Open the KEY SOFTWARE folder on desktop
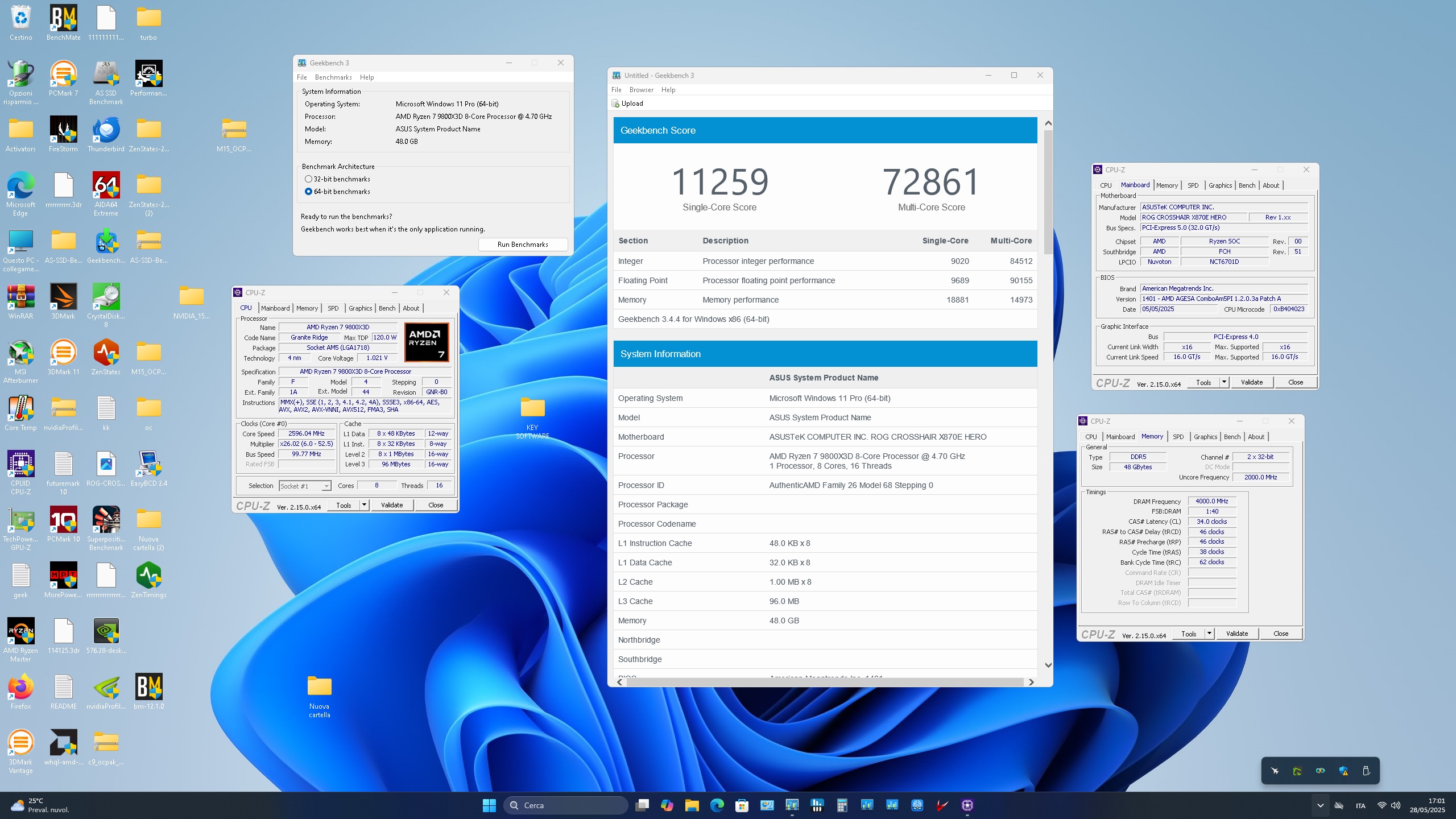 (x=532, y=417)
